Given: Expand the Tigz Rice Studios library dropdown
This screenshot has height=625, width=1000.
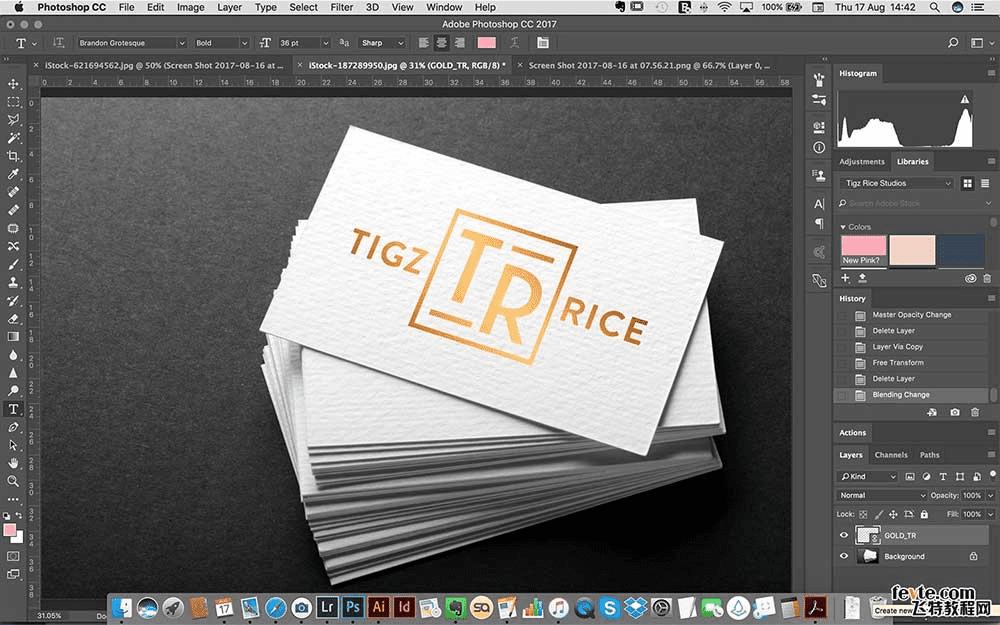Looking at the screenshot, I should 897,183.
